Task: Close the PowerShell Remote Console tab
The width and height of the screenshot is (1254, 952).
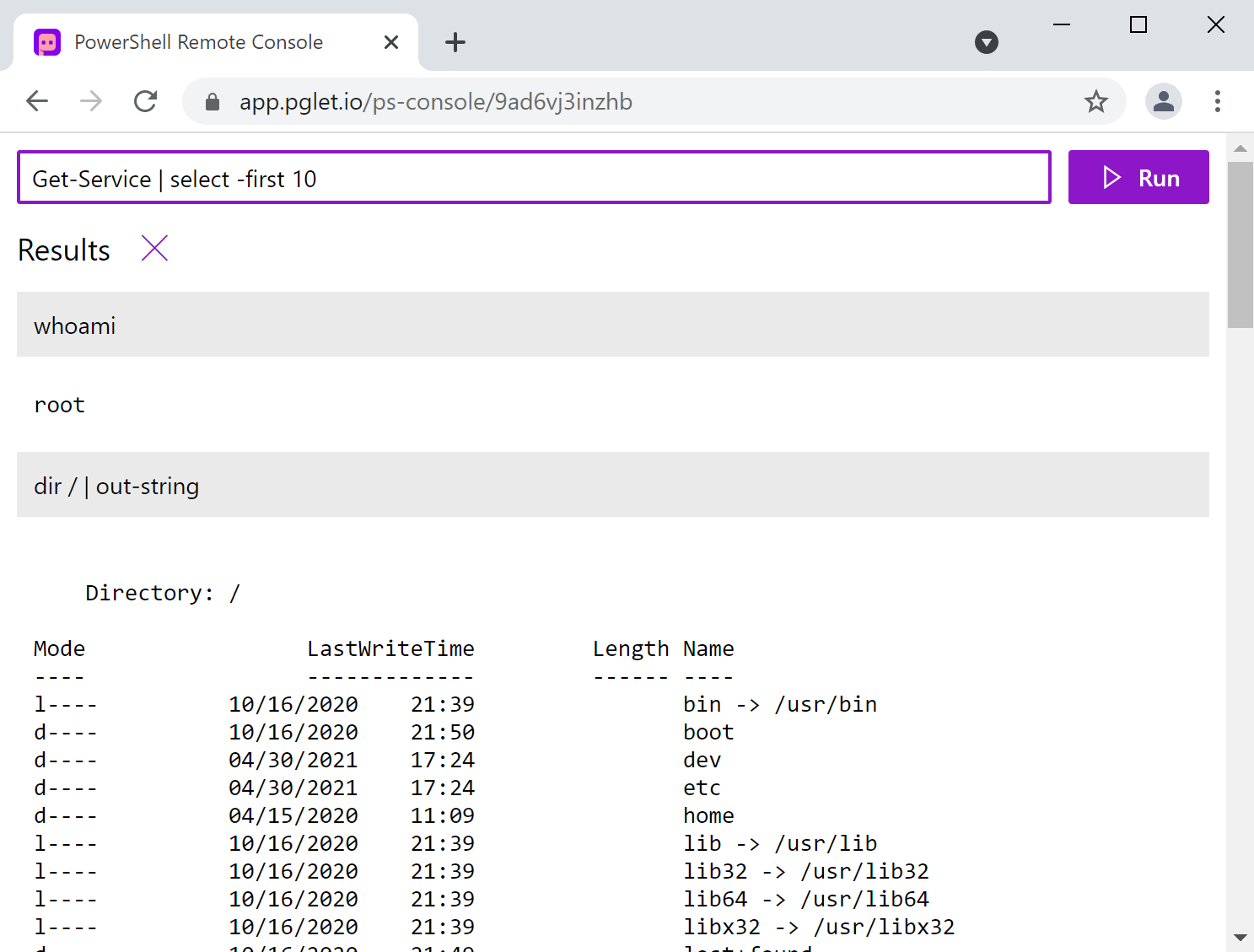Action: [391, 42]
